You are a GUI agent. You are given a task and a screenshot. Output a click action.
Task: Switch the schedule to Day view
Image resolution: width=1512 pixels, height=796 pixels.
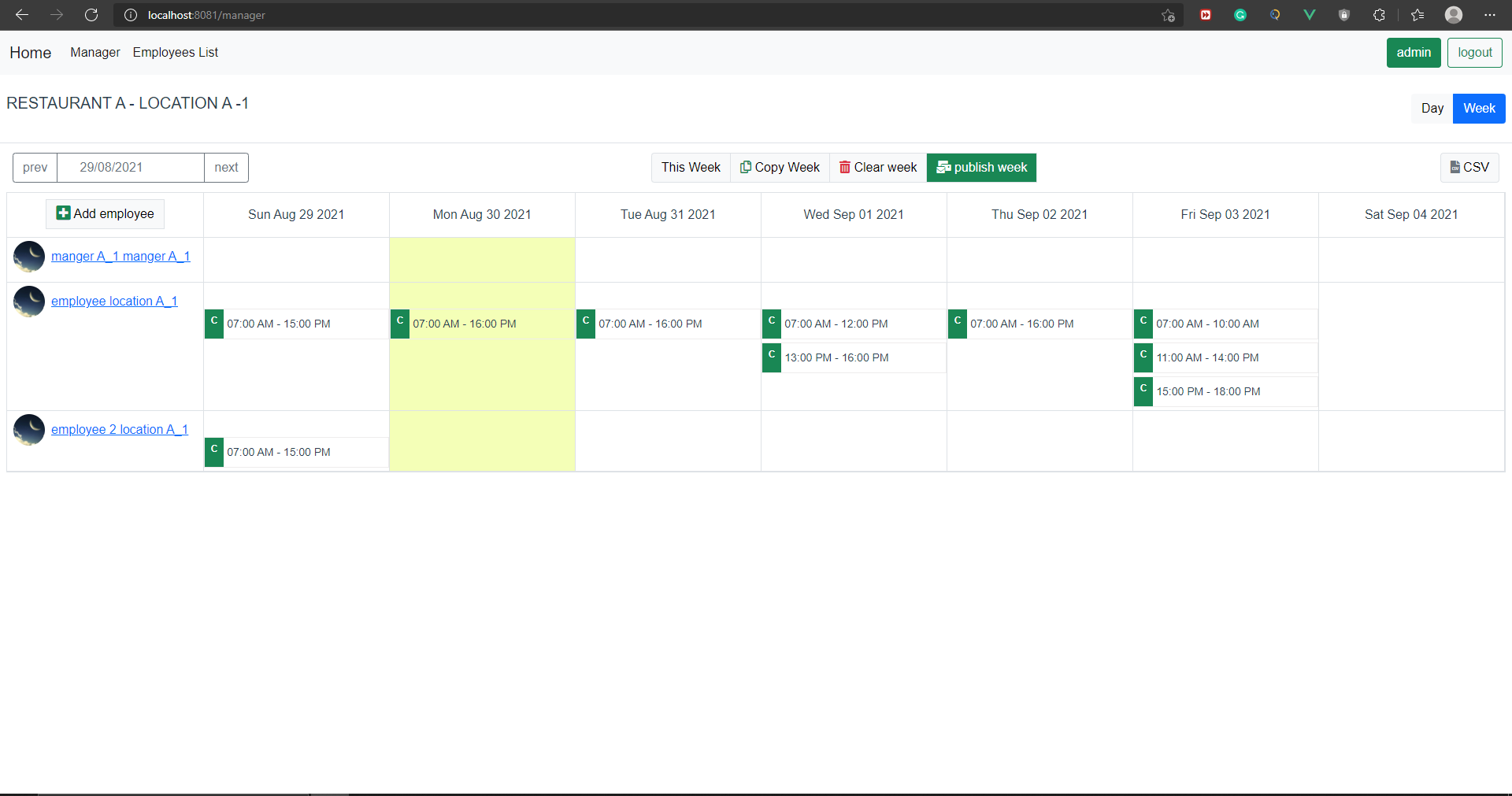click(1432, 108)
